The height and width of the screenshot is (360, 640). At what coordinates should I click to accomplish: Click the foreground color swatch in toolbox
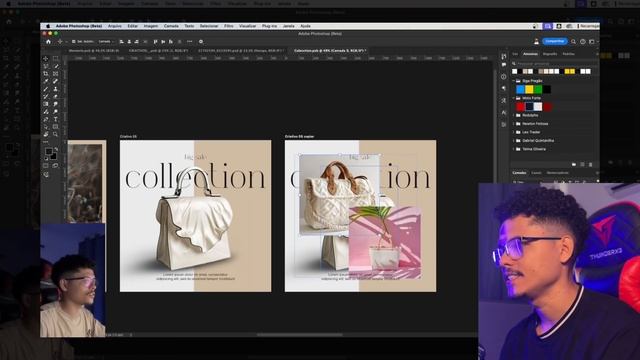tap(49, 151)
